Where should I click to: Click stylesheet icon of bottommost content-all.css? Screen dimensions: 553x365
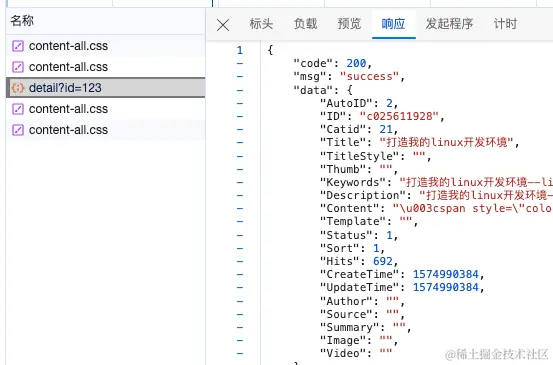[18, 130]
